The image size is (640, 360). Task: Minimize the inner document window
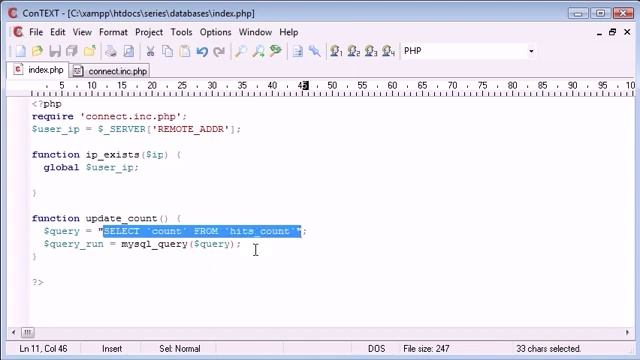coord(599,33)
